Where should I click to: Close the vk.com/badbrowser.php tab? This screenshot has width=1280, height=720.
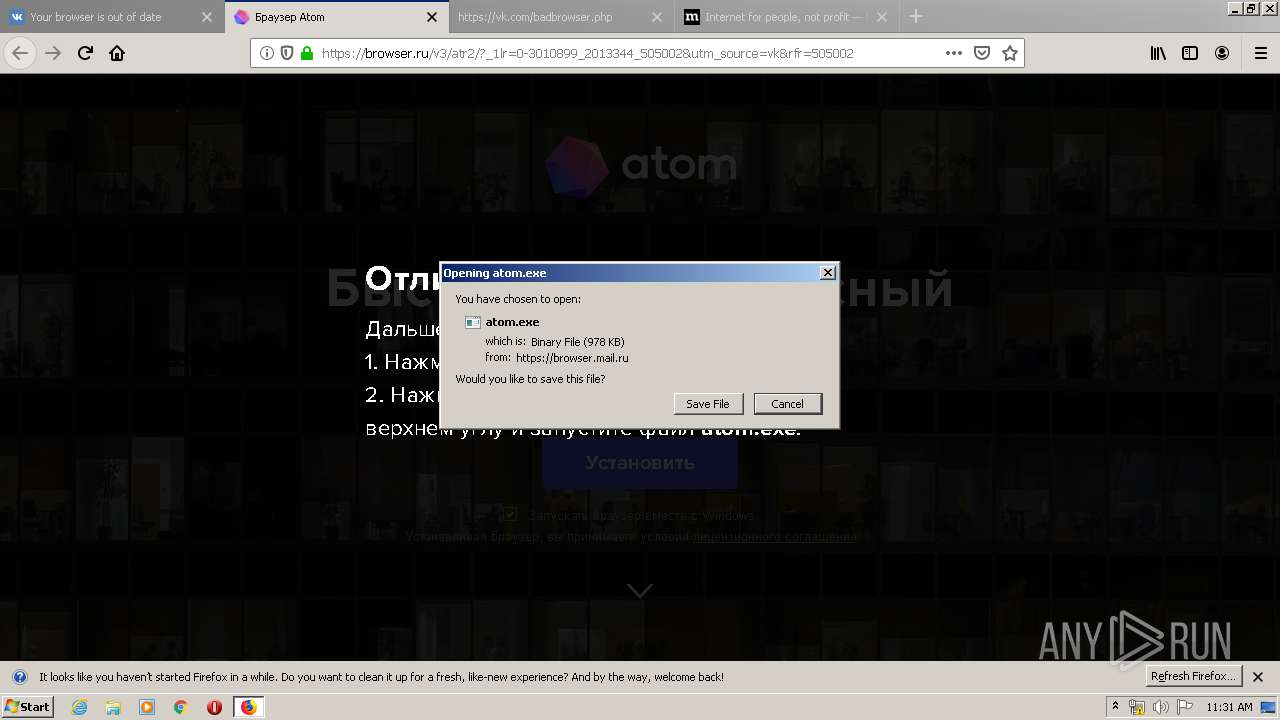tap(656, 17)
